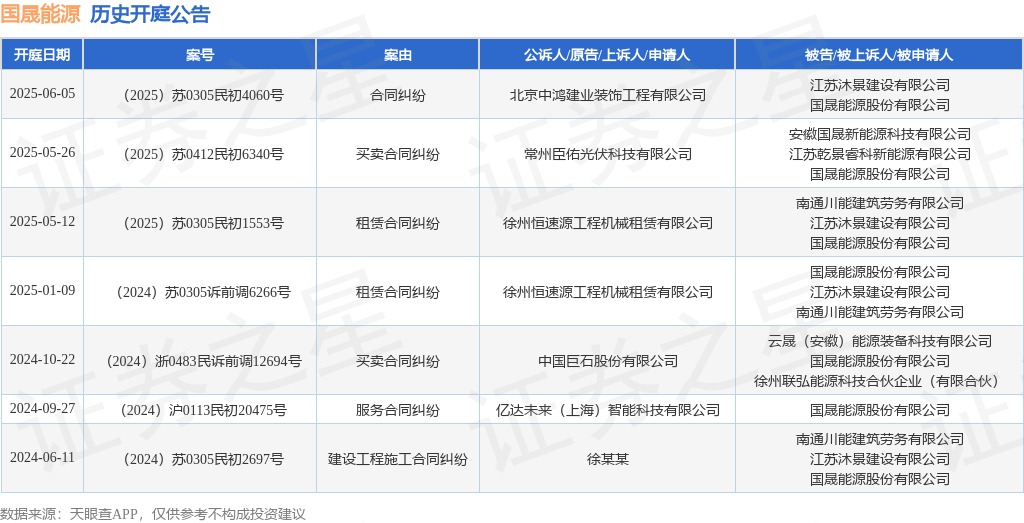Viewport: 1024px width, 523px height.
Task: Click 国晟能源股份有限公司 in the 2025-06-05 row
Action: [880, 105]
